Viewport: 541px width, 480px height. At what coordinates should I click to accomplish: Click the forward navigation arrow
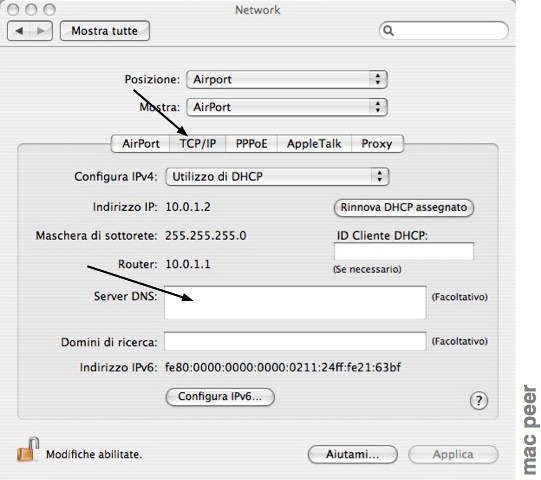(41, 31)
